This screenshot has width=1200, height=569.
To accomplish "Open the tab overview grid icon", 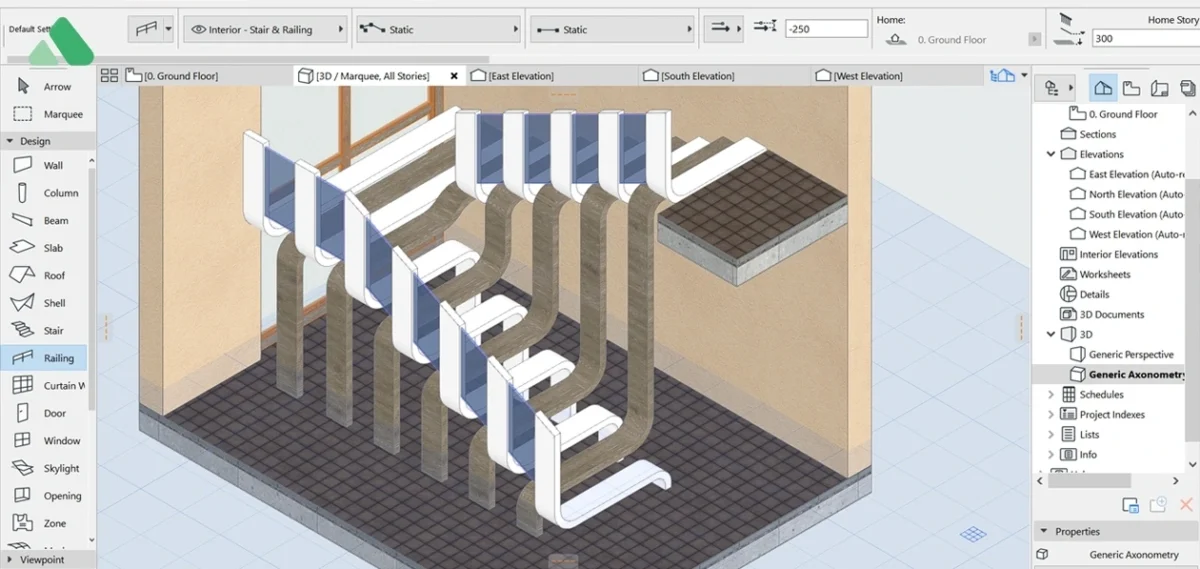I will point(109,76).
